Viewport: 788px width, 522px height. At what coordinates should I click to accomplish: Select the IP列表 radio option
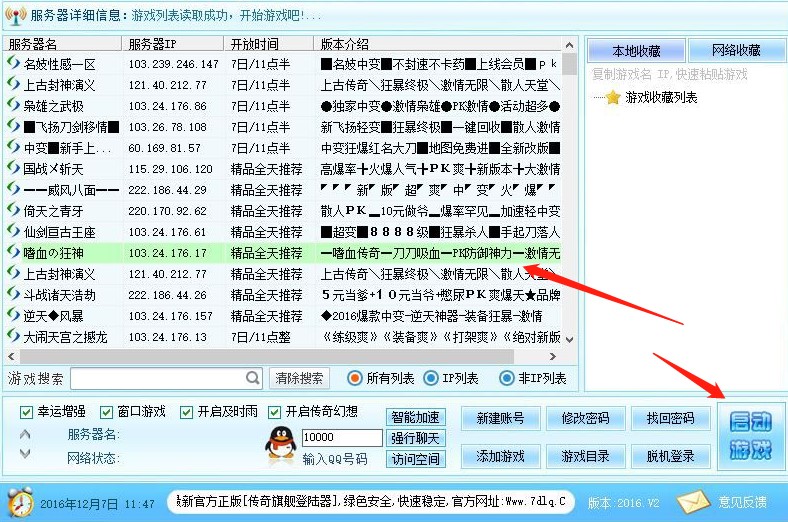coord(431,378)
